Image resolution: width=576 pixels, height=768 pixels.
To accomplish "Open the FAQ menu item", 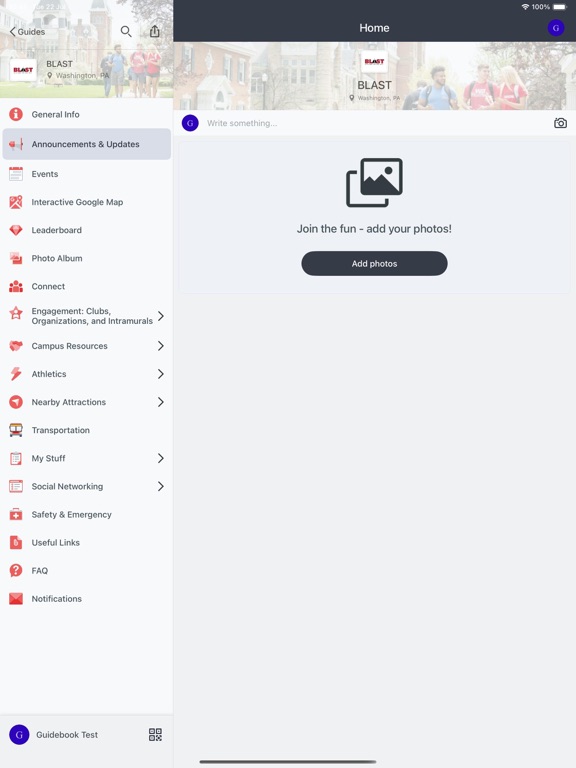I will (86, 571).
